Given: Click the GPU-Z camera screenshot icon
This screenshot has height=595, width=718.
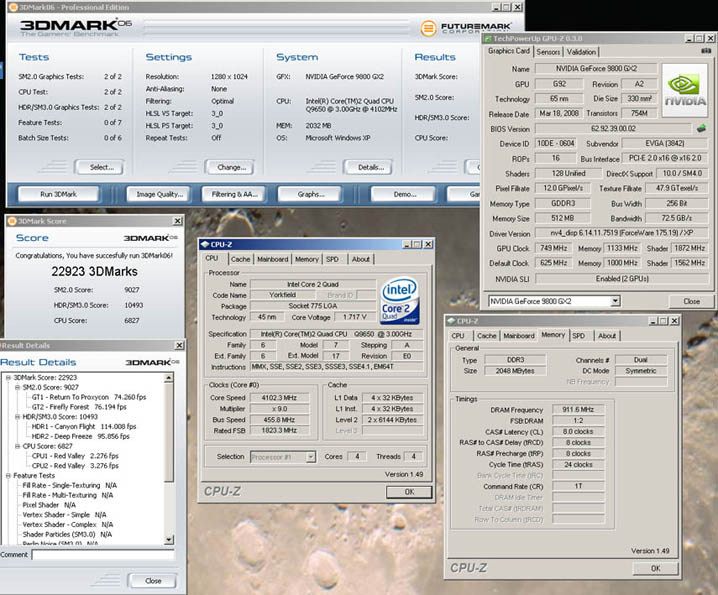Looking at the screenshot, I should (706, 51).
